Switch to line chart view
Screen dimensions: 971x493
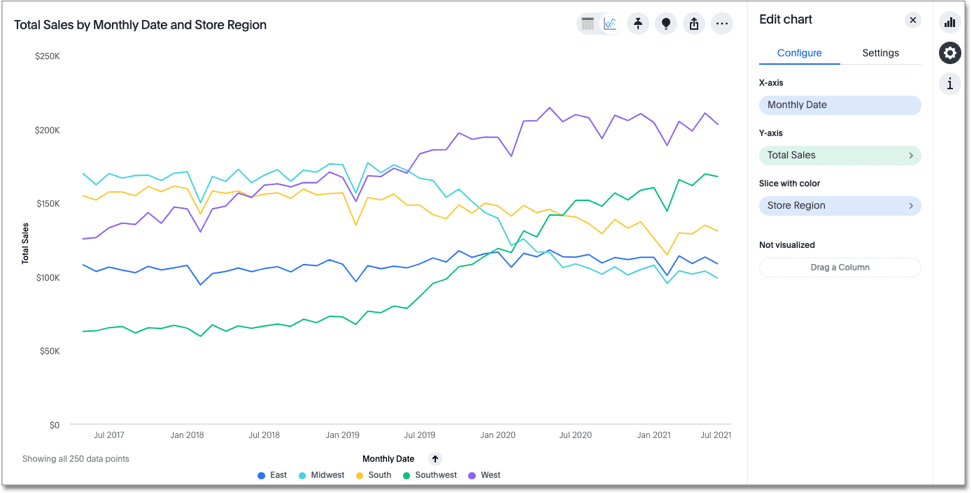pos(610,24)
